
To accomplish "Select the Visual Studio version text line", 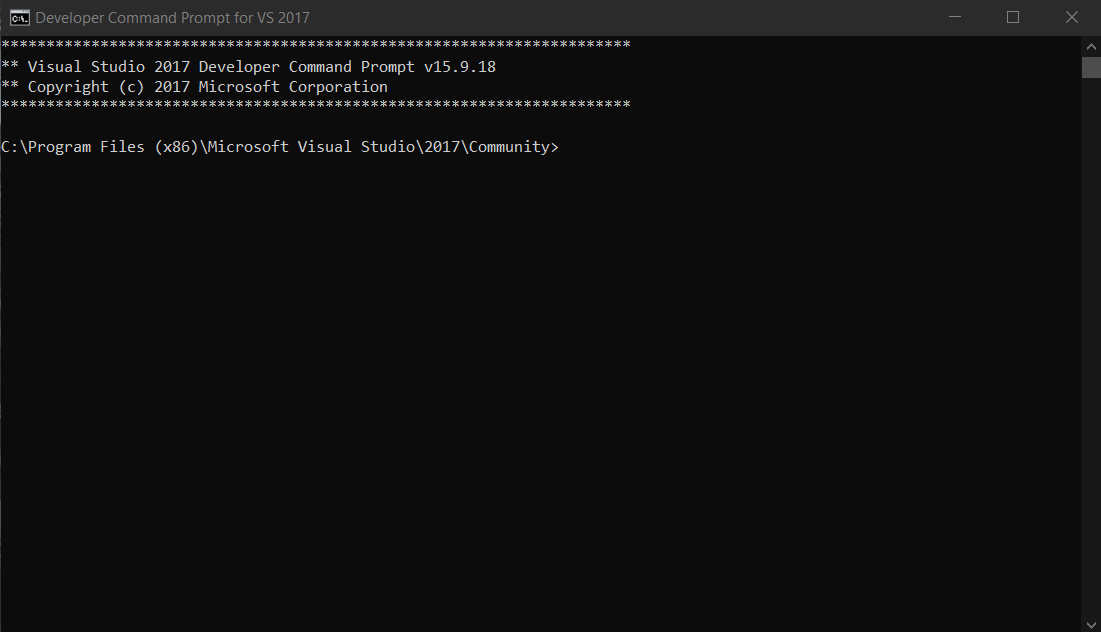I will pos(250,66).
